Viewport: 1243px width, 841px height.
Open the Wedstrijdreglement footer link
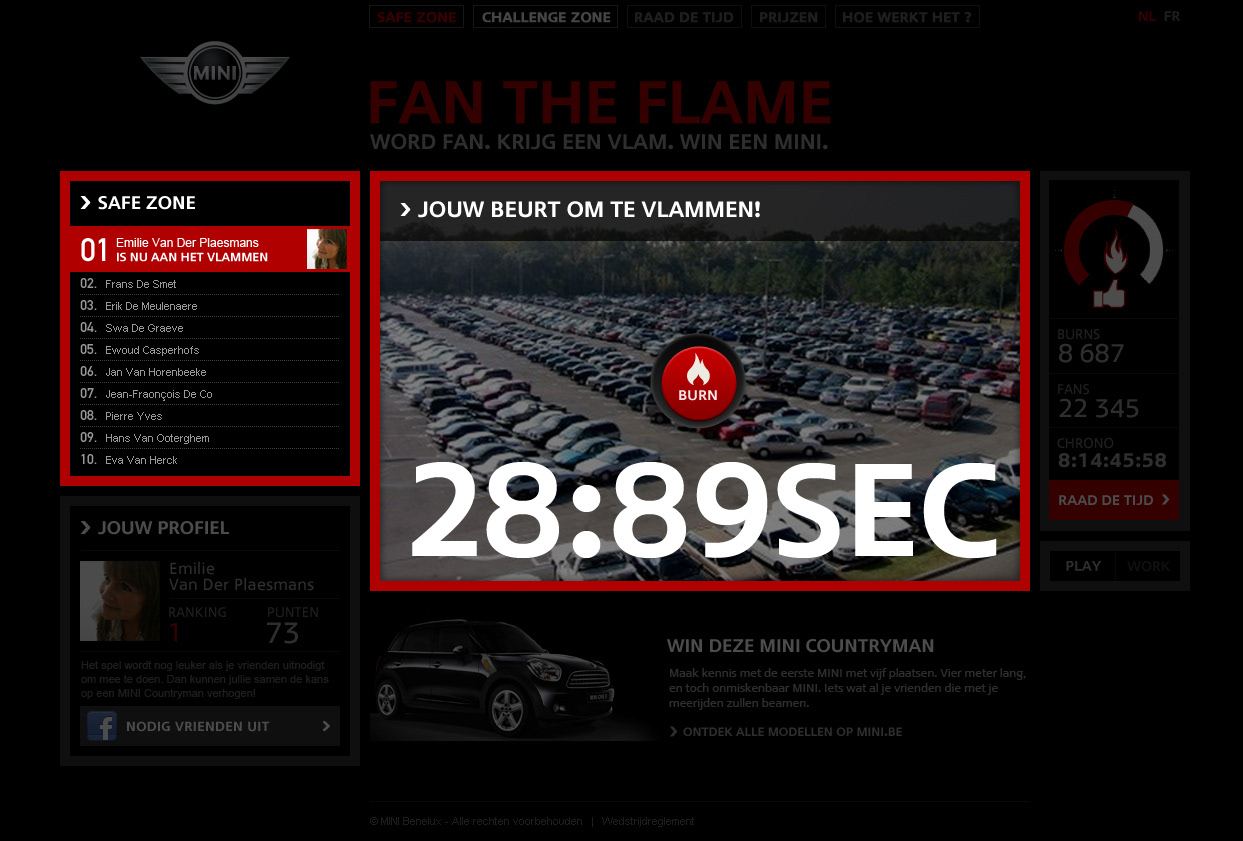click(648, 821)
